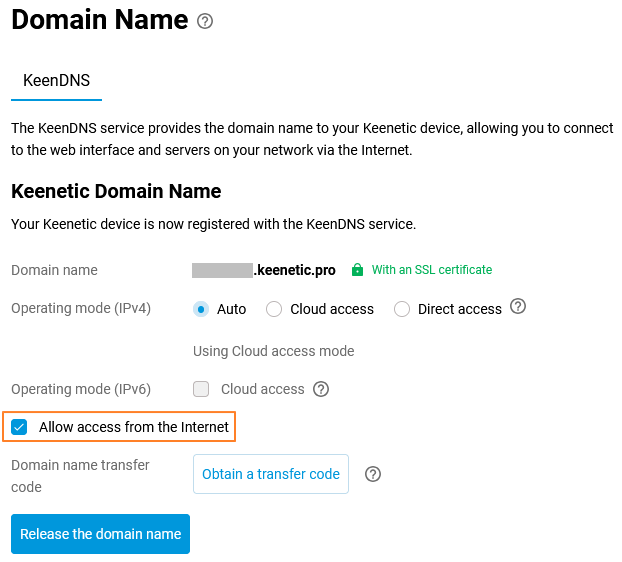
Task: Show help for Obtain a transfer code
Action: (373, 474)
